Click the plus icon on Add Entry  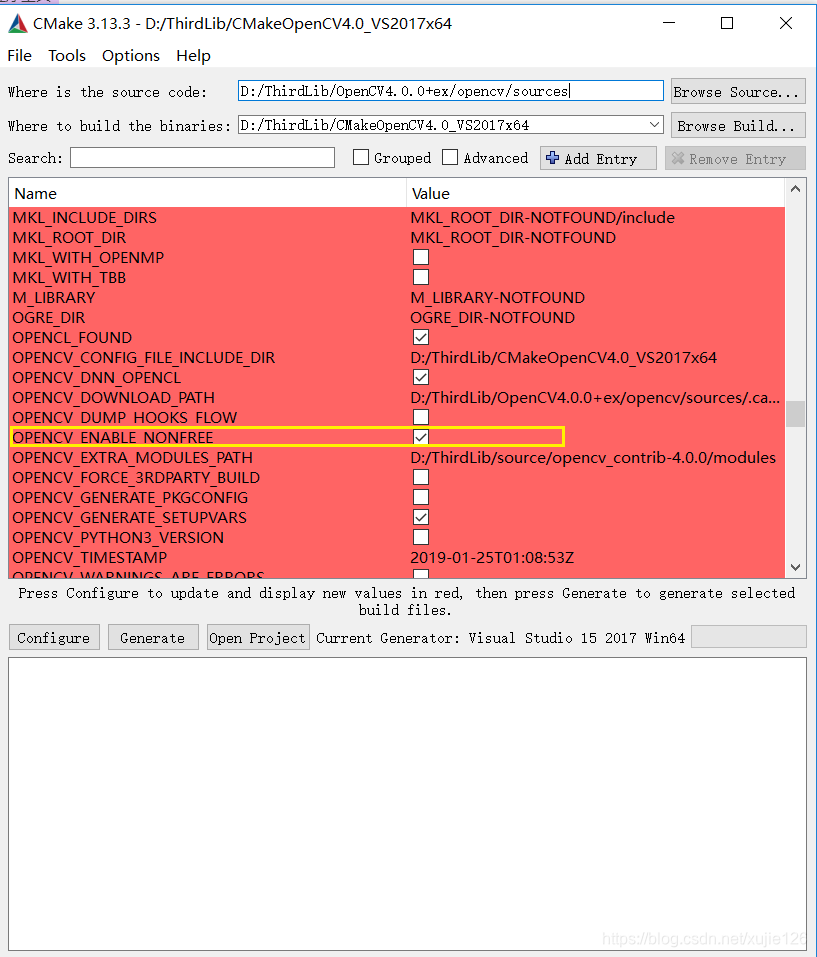(553, 158)
